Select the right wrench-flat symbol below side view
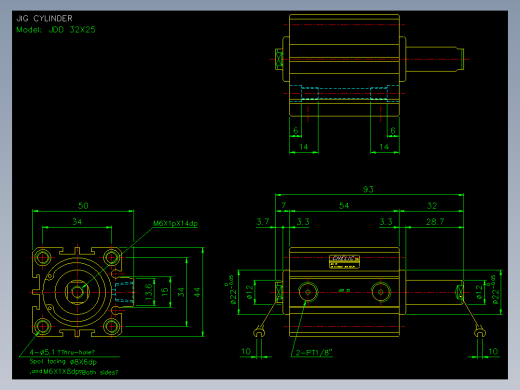 coord(479,332)
